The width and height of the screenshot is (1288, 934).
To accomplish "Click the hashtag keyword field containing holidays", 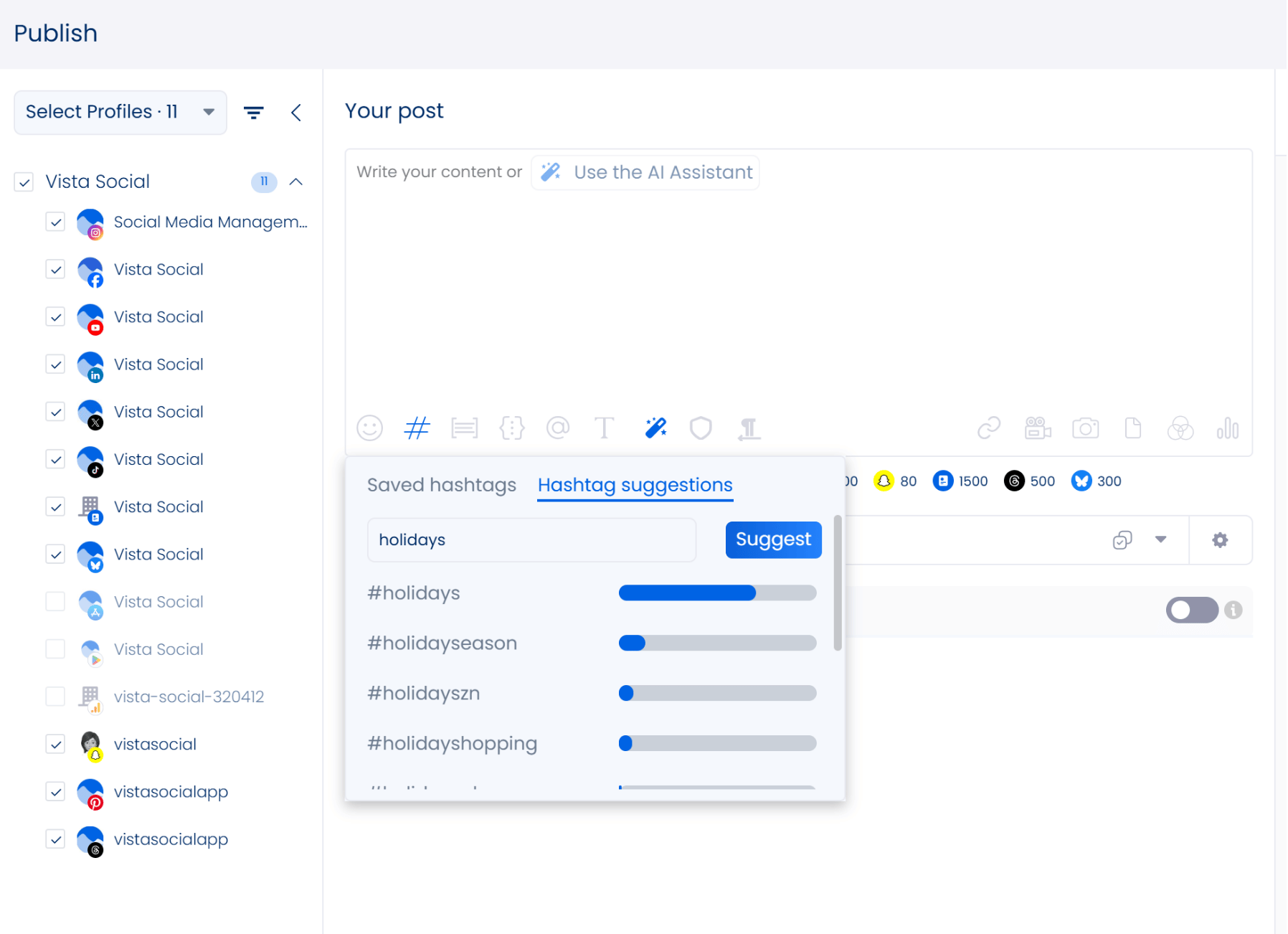I will pyautogui.click(x=531, y=539).
